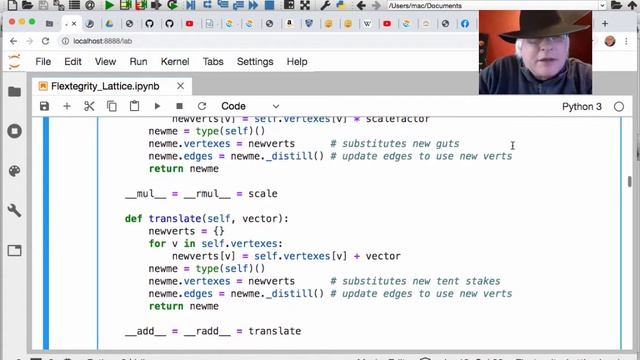The height and width of the screenshot is (360, 640).
Task: Open a new browser tab with plus
Action: tap(605, 24)
